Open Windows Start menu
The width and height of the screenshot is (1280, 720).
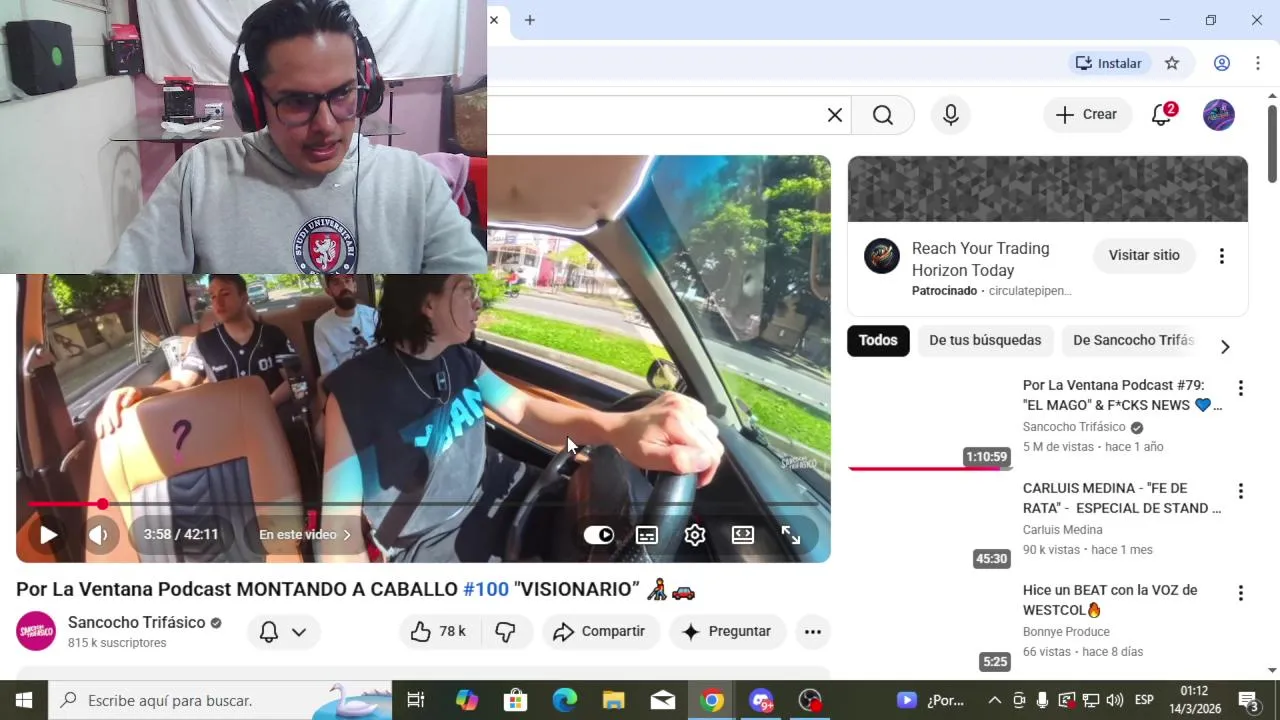pos(24,700)
